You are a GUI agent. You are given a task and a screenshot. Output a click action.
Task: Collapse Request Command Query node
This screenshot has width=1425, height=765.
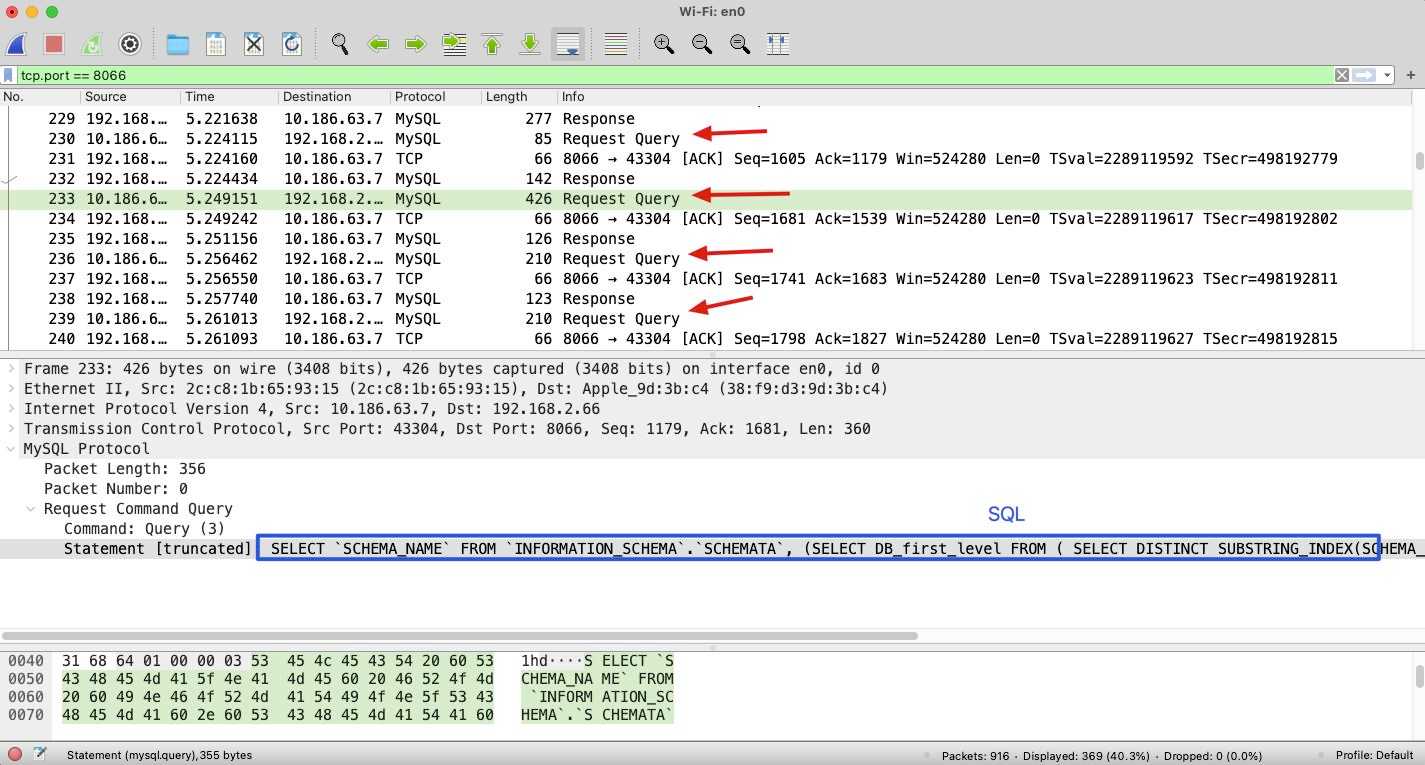pos(32,509)
